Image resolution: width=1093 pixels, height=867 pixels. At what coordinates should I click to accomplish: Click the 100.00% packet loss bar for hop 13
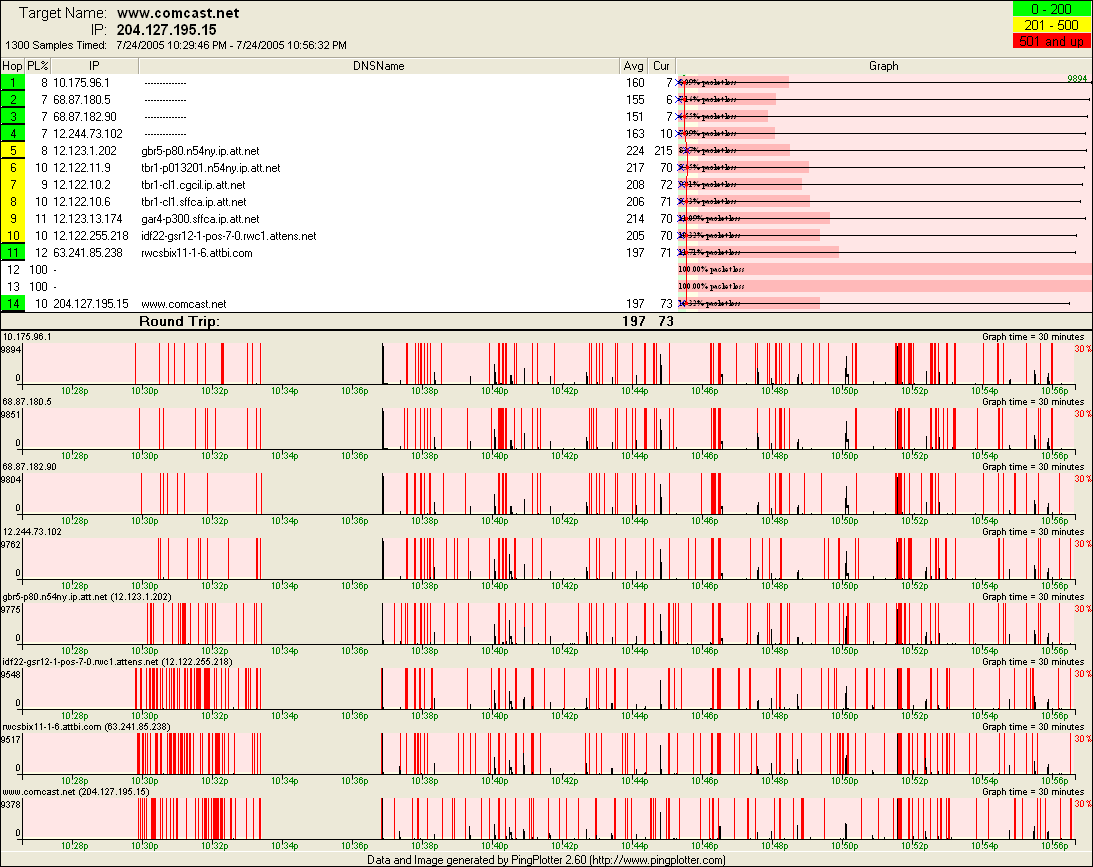point(885,286)
